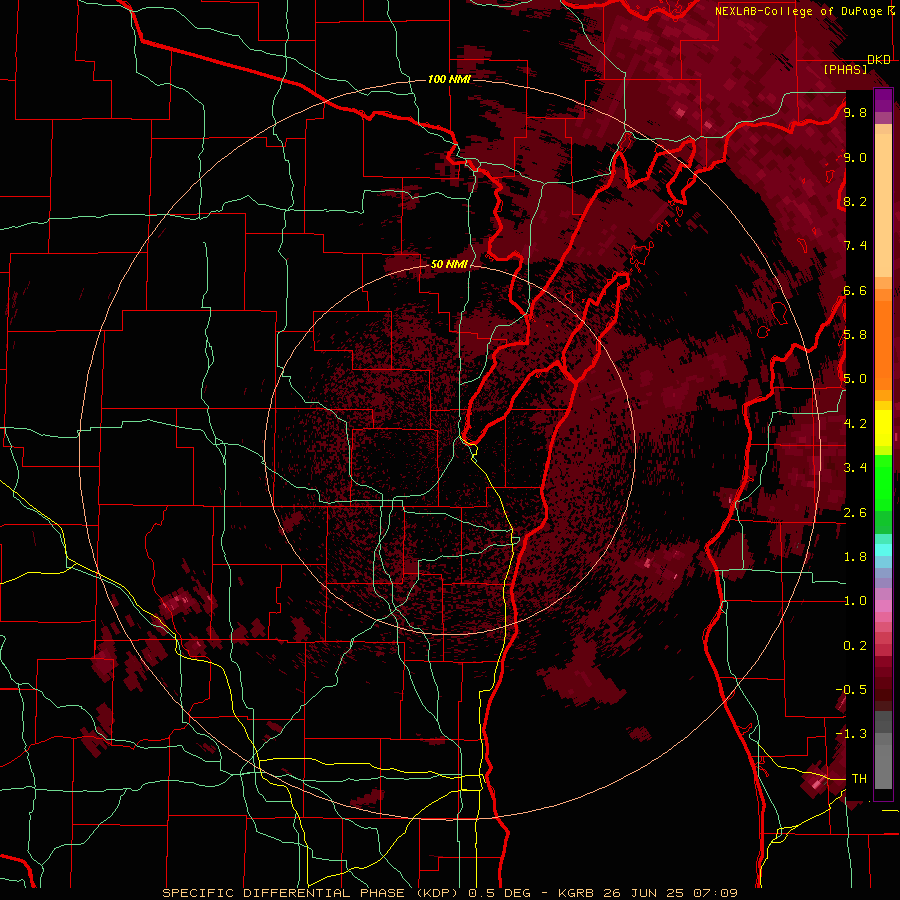This screenshot has width=900, height=900.
Task: Click the "50 NMI" range ring label
Action: coord(449,264)
